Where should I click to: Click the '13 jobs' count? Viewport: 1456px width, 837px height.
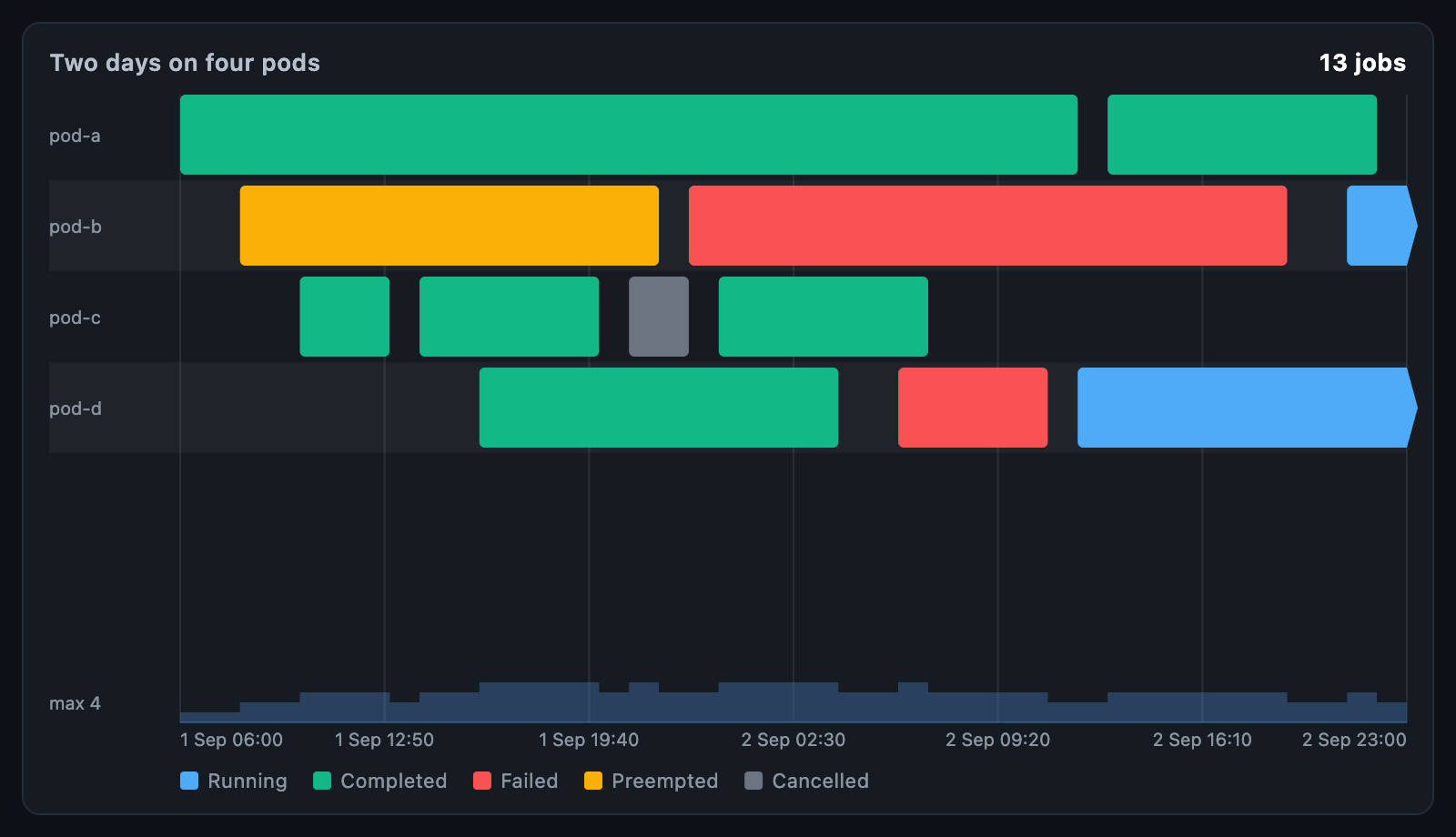(1362, 63)
